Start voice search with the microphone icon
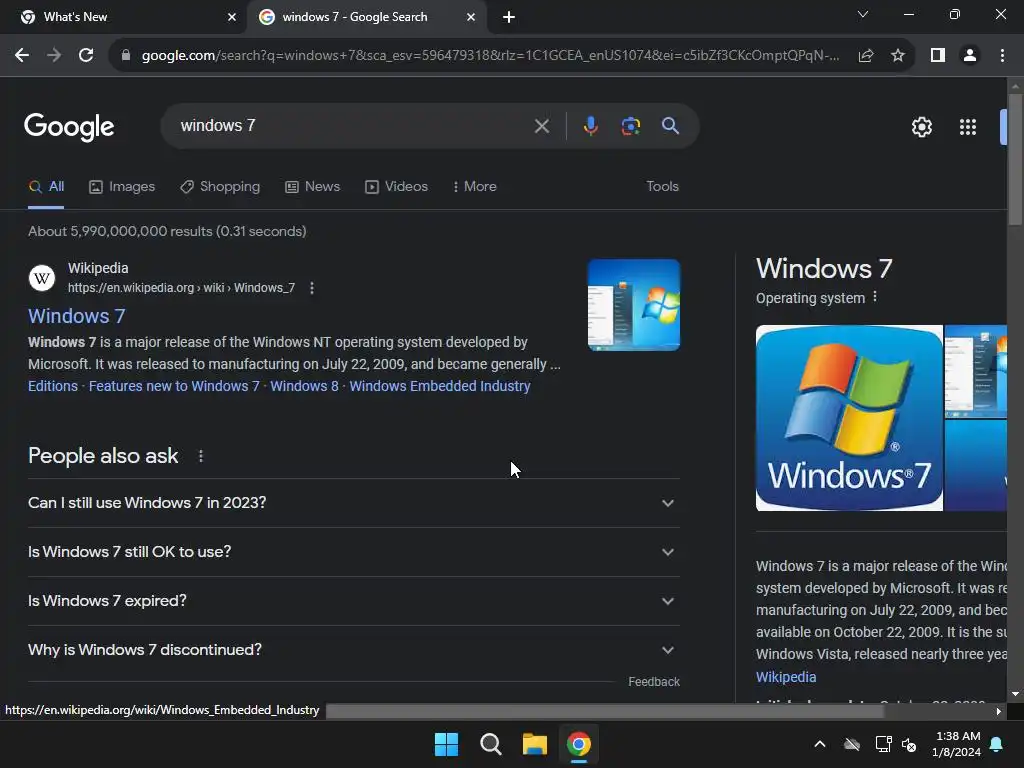1024x768 pixels. 590,125
